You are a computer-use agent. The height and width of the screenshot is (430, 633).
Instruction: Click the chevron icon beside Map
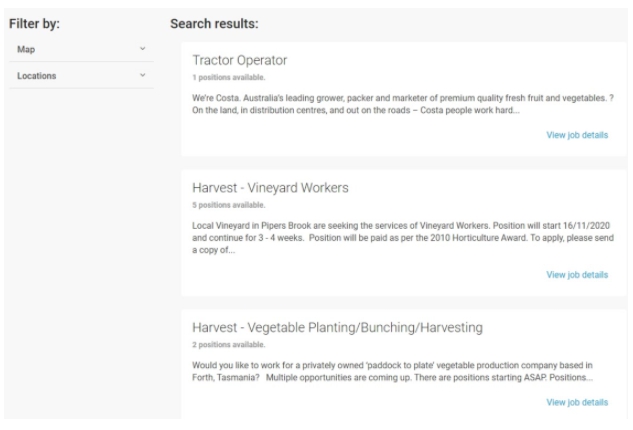click(x=143, y=49)
